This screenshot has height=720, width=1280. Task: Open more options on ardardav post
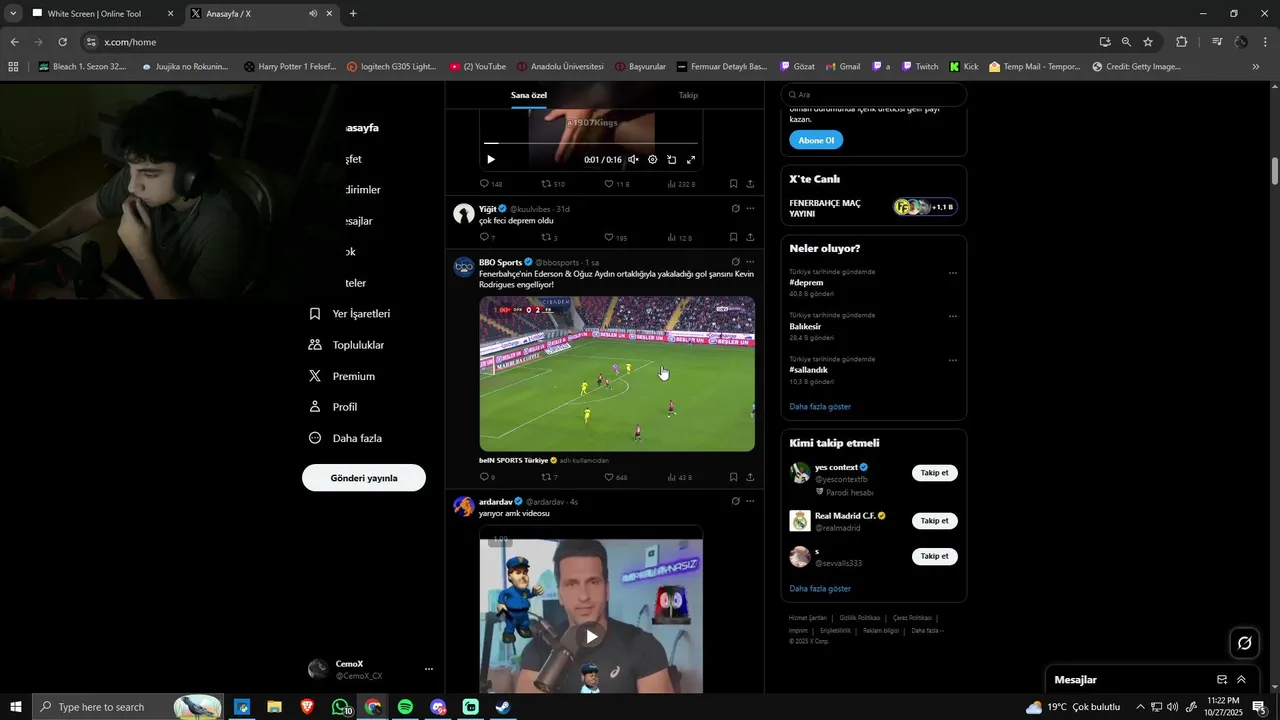[x=750, y=501]
